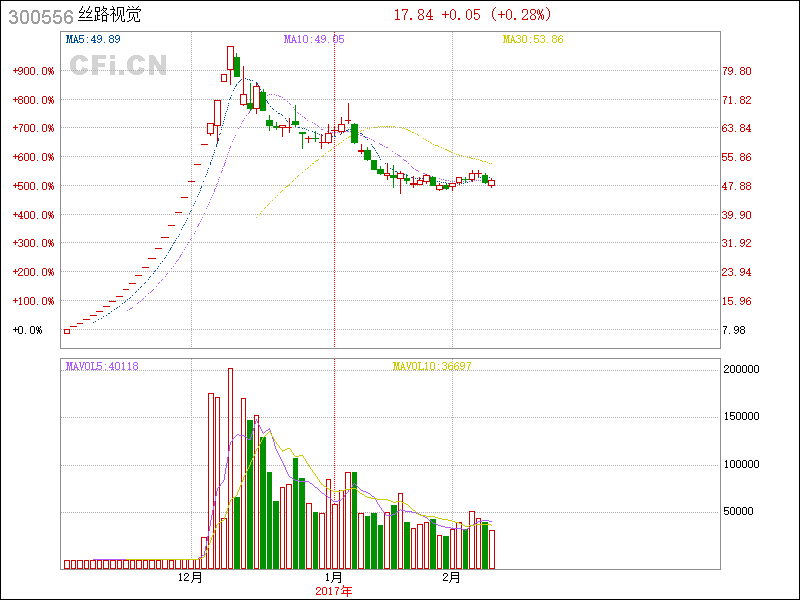800x600 pixels.
Task: Select the yellow MA30:53.86 label
Action: (533, 40)
